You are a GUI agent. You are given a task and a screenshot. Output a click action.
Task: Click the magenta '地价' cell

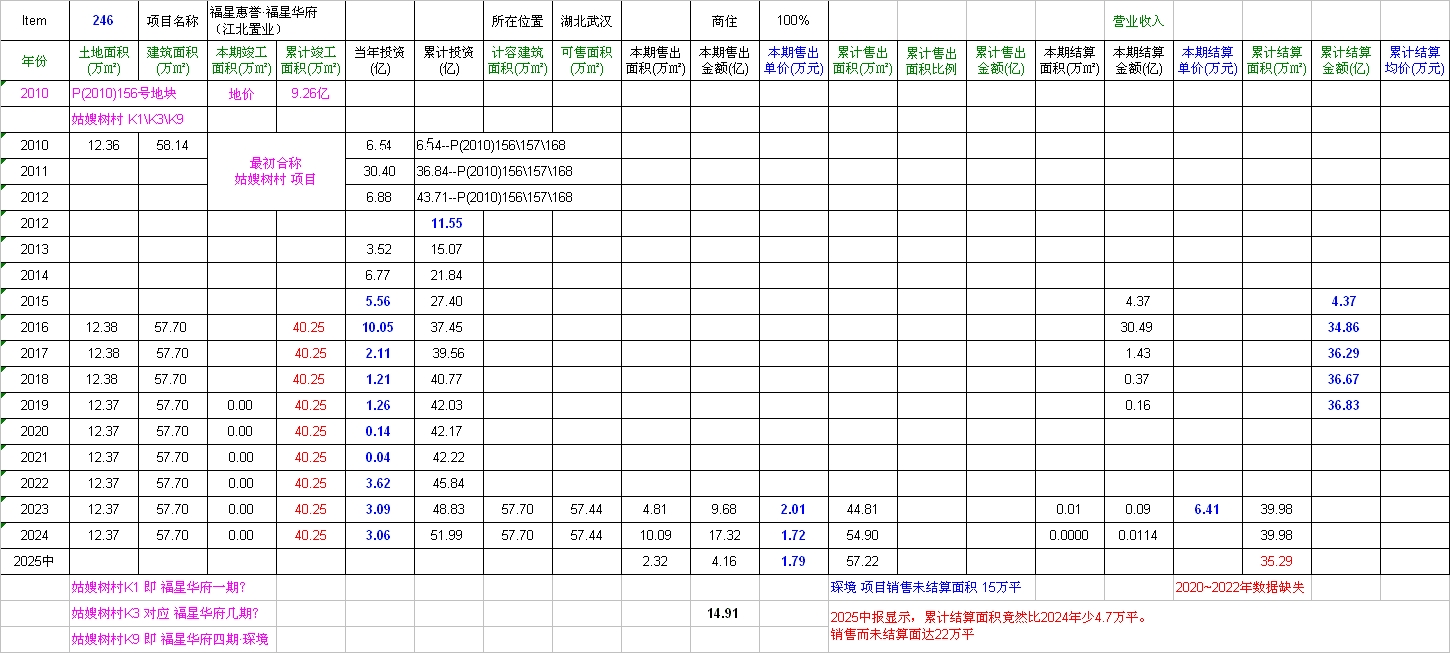coord(242,94)
